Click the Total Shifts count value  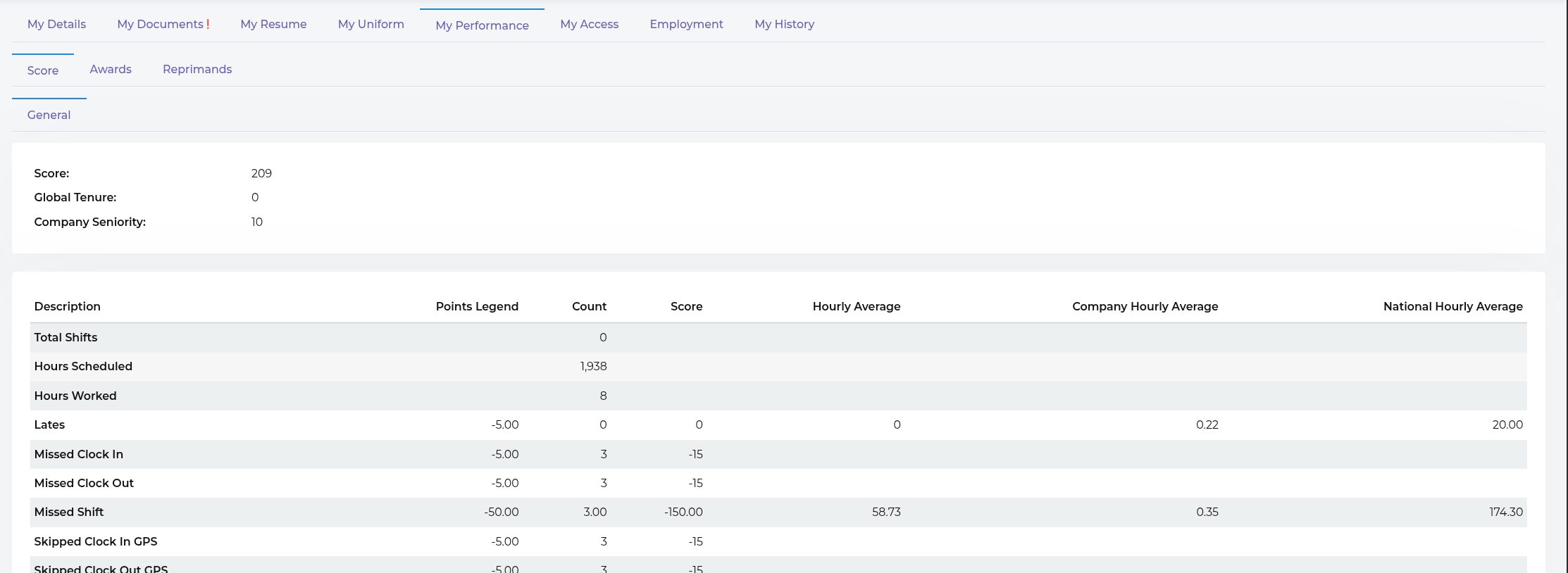coord(603,337)
